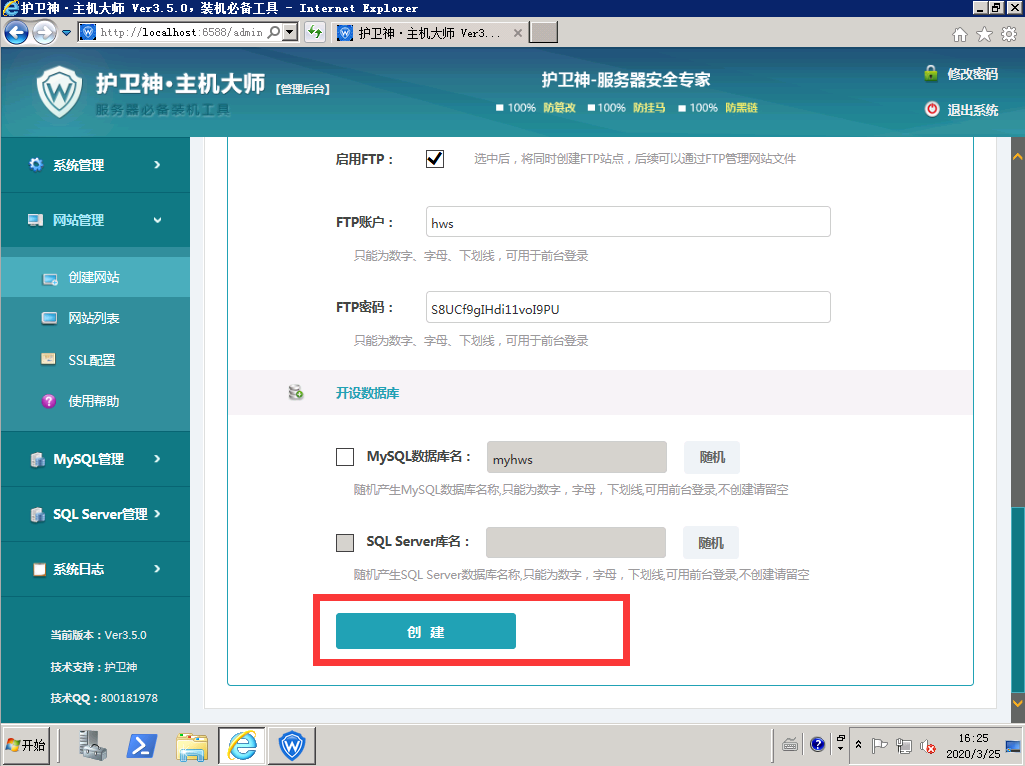Image resolution: width=1025 pixels, height=766 pixels.
Task: Enable the MySQL数据库名 checkbox
Action: tap(345, 457)
